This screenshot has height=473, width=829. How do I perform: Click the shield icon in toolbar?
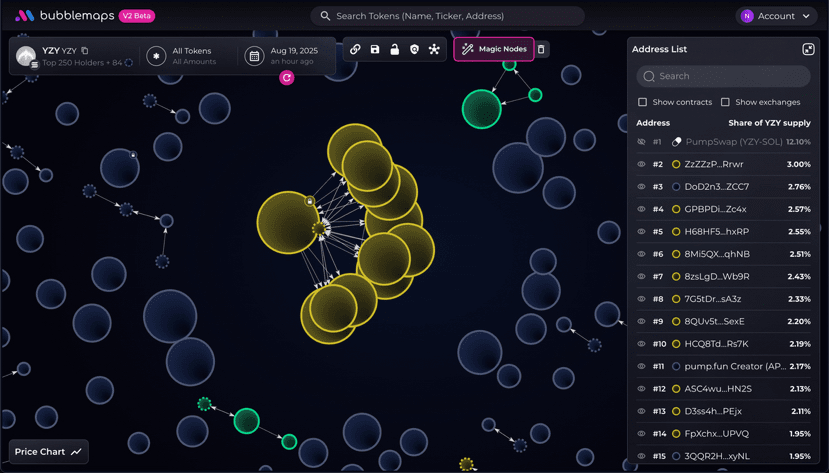click(414, 49)
